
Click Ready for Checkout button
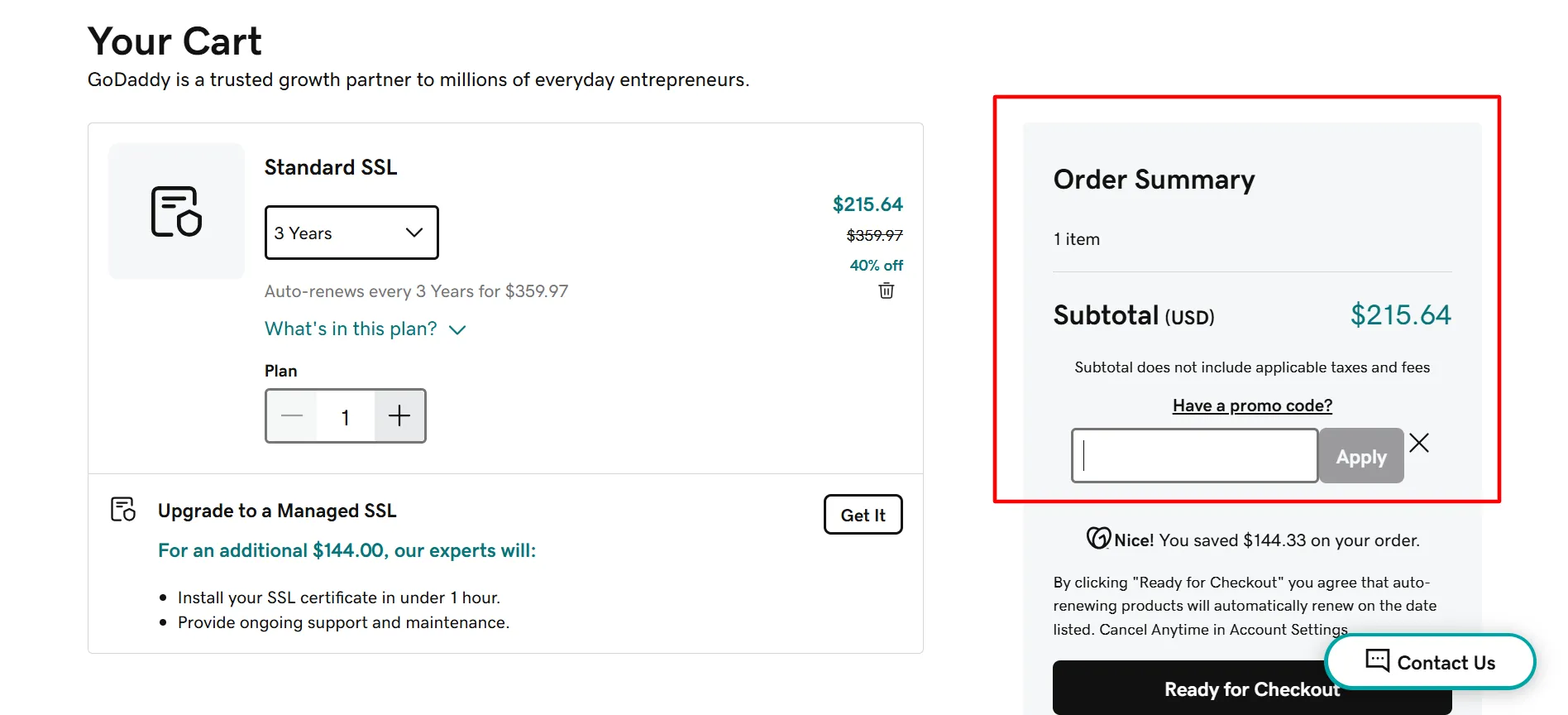[x=1252, y=689]
